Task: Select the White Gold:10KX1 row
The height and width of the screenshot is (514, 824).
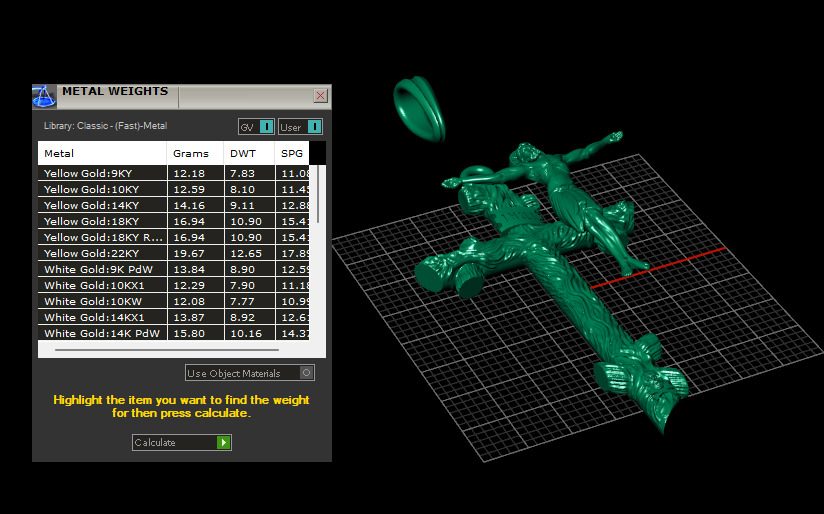Action: pyautogui.click(x=173, y=285)
